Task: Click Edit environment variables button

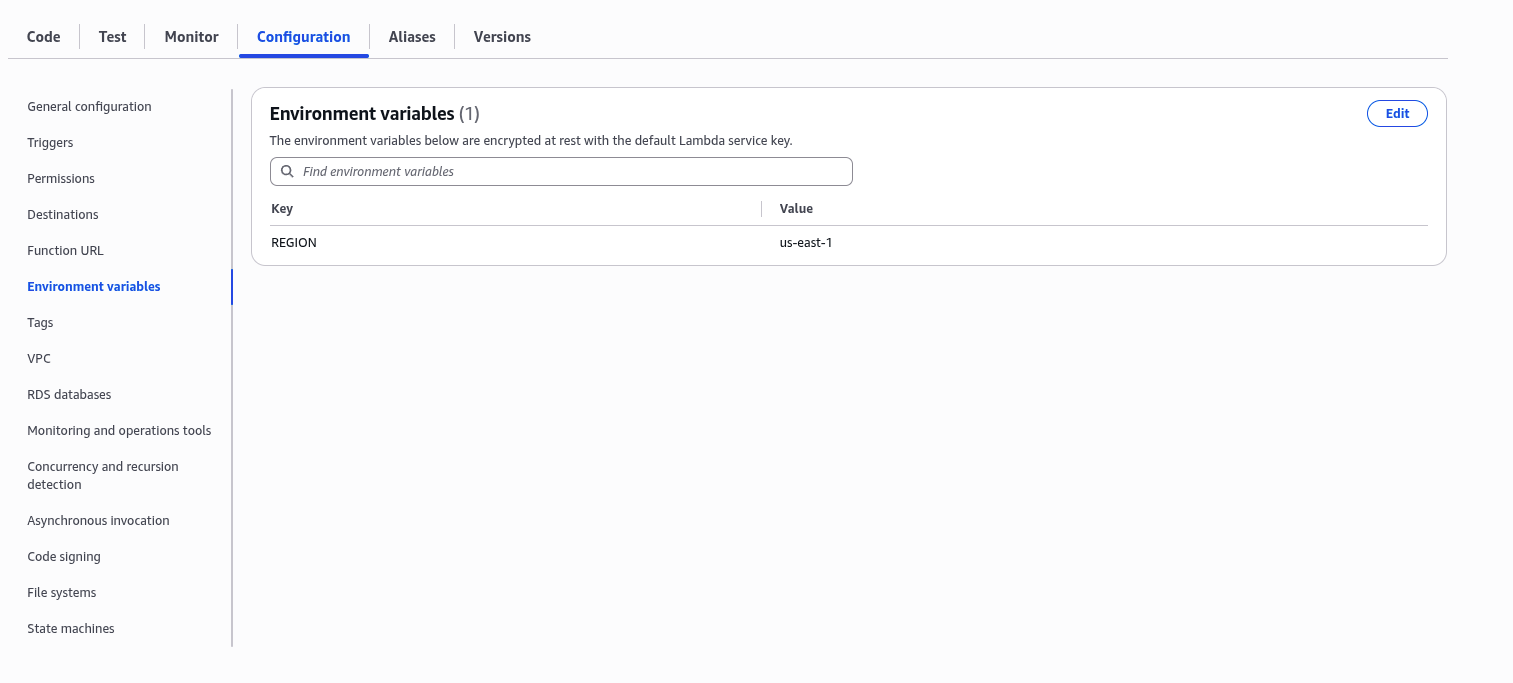Action: tap(1396, 114)
